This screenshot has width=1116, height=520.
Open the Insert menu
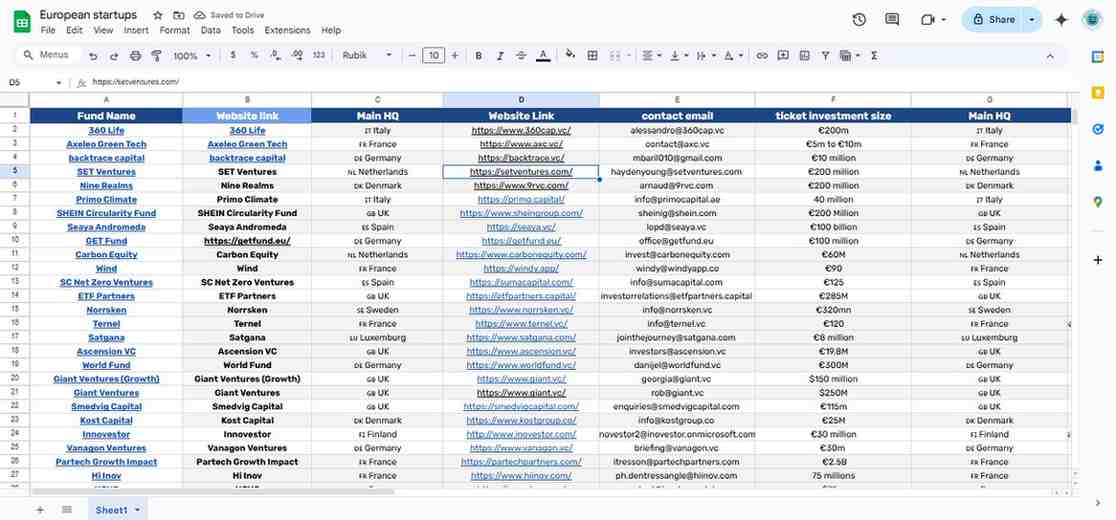[136, 31]
